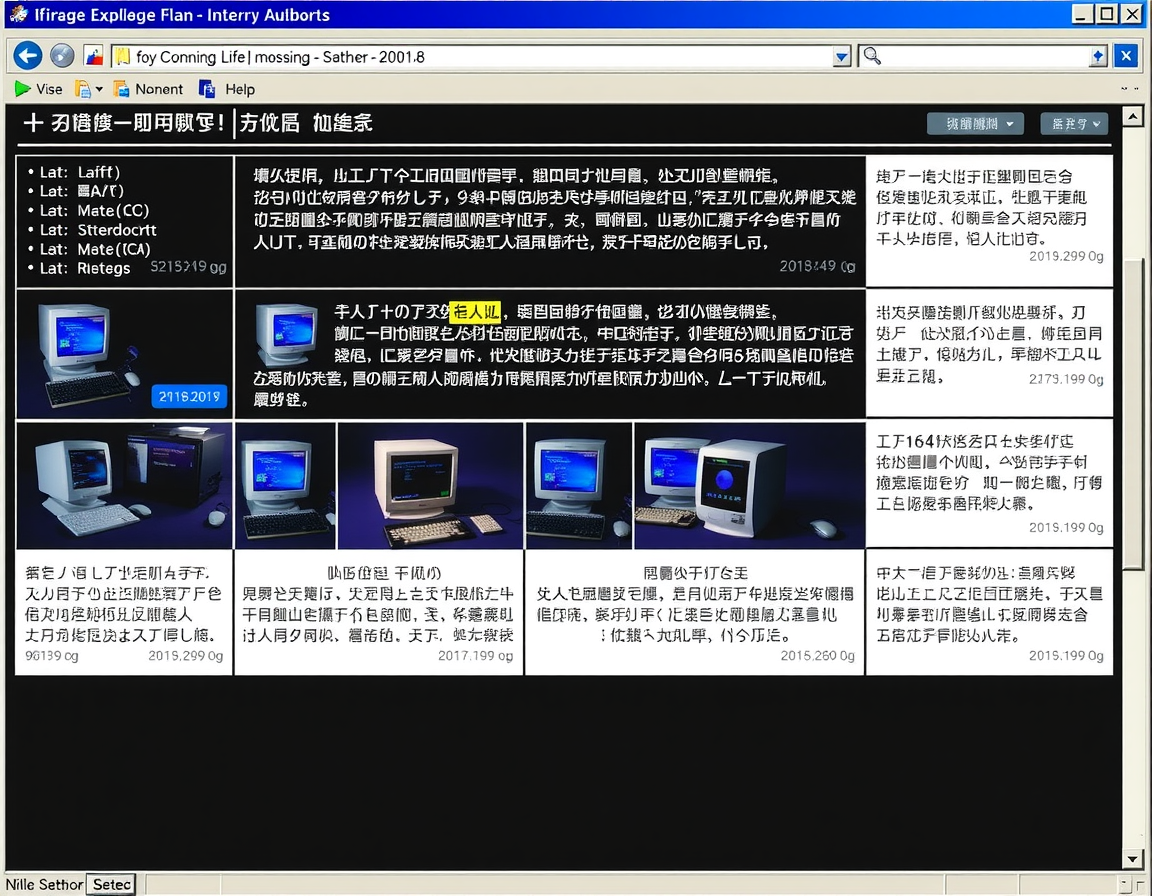Open the Vise menu
Screen dimensions: 1152x896
click(x=48, y=90)
